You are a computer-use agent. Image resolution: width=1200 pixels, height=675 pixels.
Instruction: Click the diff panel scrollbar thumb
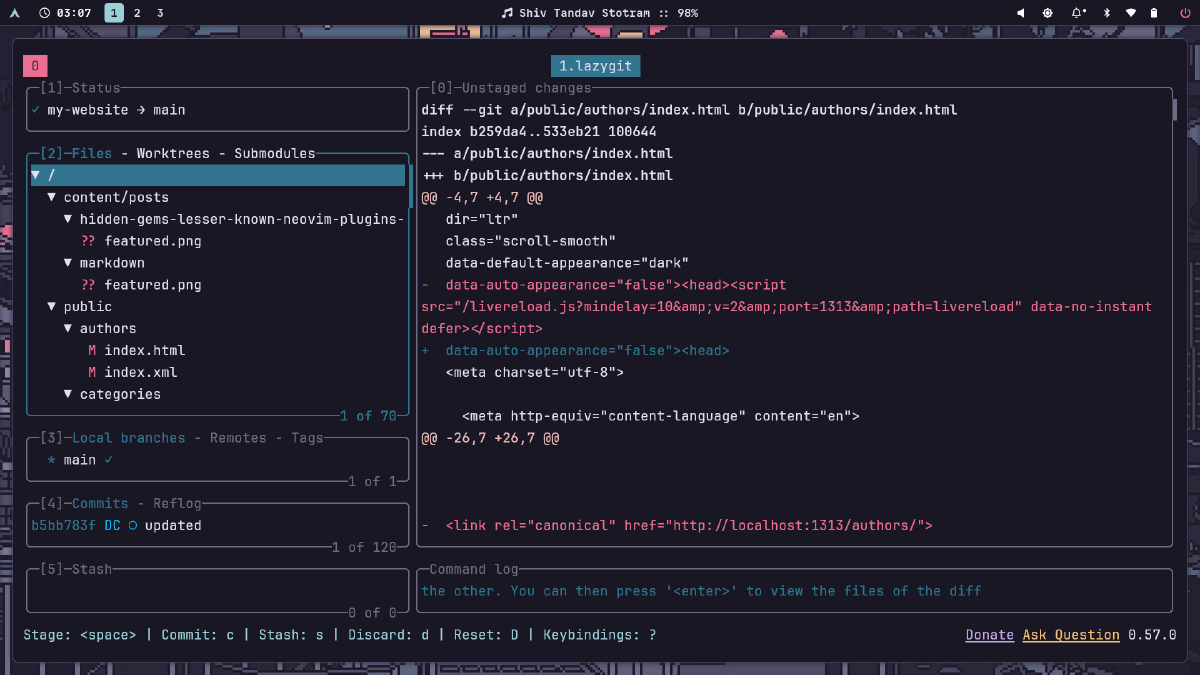coord(1174,109)
